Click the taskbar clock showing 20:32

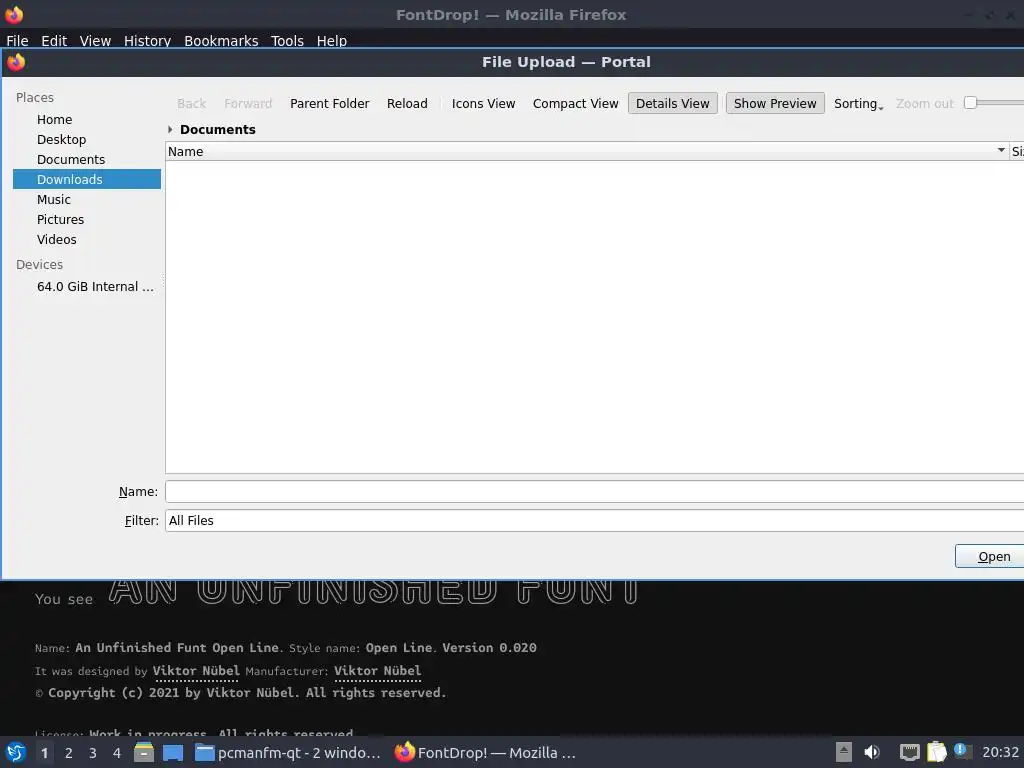(1000, 752)
